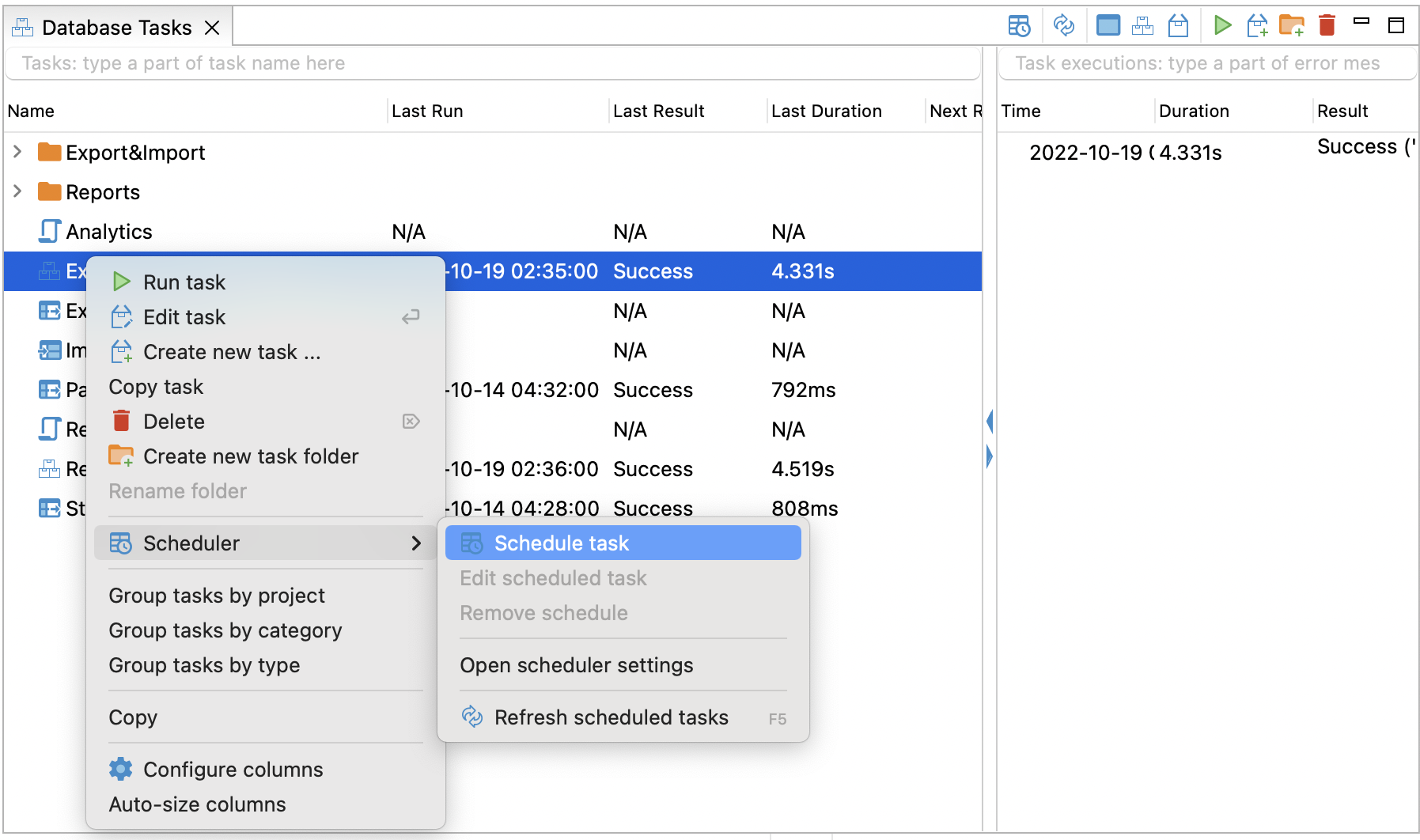Delete the task using the red trash toolbar icon

pyautogui.click(x=1327, y=25)
